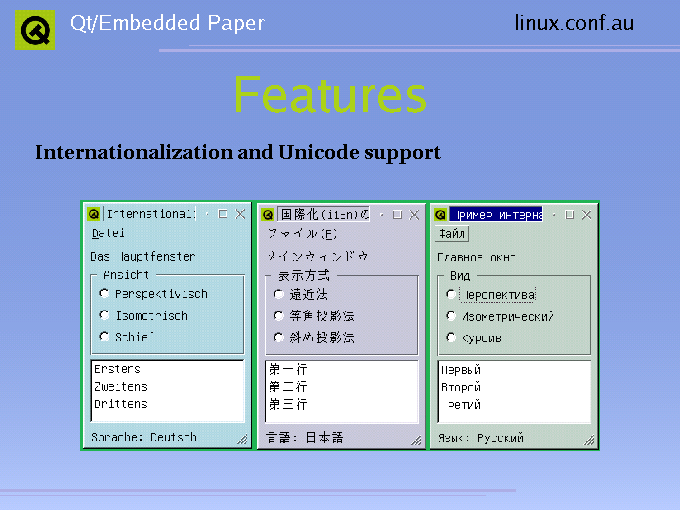680x510 pixels.
Task: Open the Файл menu
Action: [x=452, y=234]
